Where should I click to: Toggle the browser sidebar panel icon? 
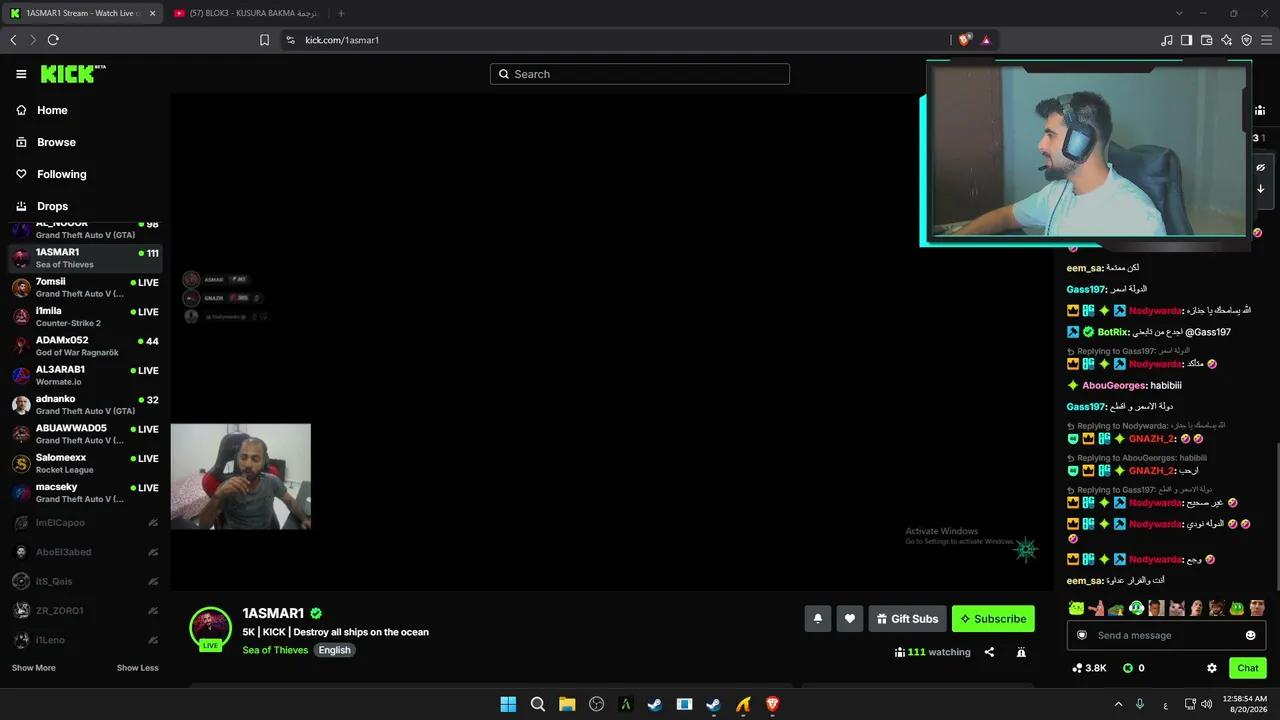1186,40
